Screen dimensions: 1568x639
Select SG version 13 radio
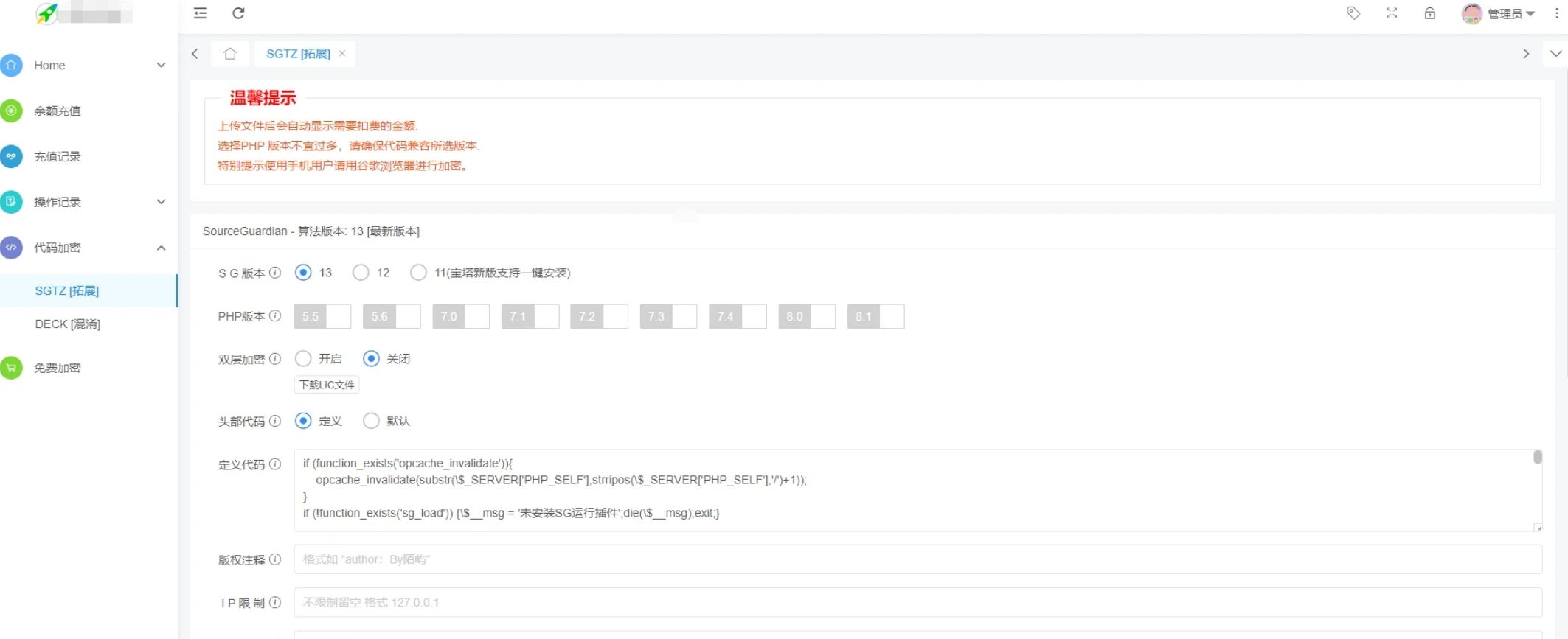pyautogui.click(x=303, y=273)
